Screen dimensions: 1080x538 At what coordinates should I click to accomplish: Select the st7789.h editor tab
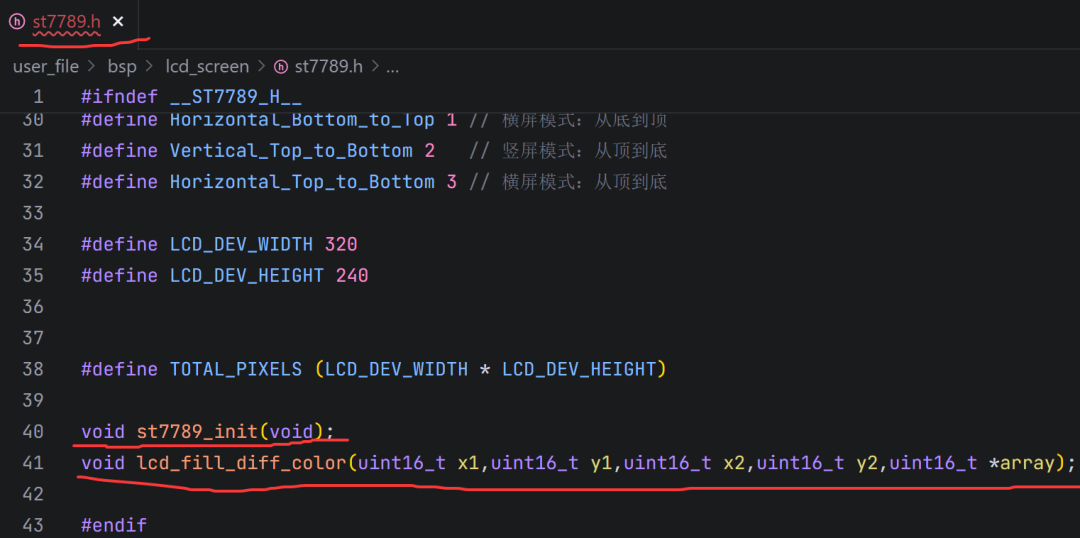click(67, 22)
